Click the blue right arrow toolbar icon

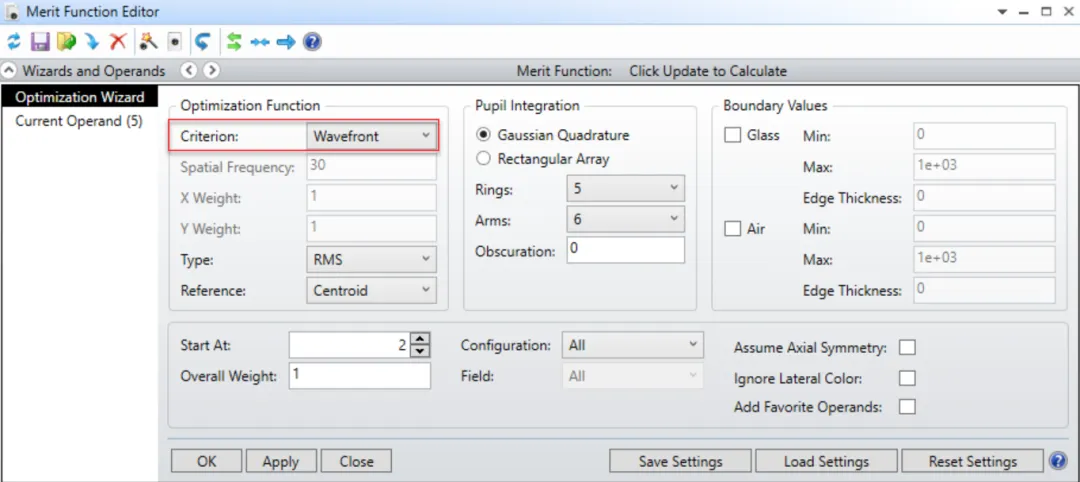point(286,42)
